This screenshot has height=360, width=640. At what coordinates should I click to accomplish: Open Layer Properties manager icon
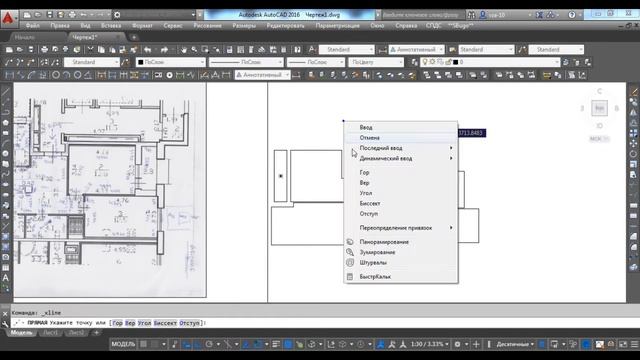(x=414, y=62)
